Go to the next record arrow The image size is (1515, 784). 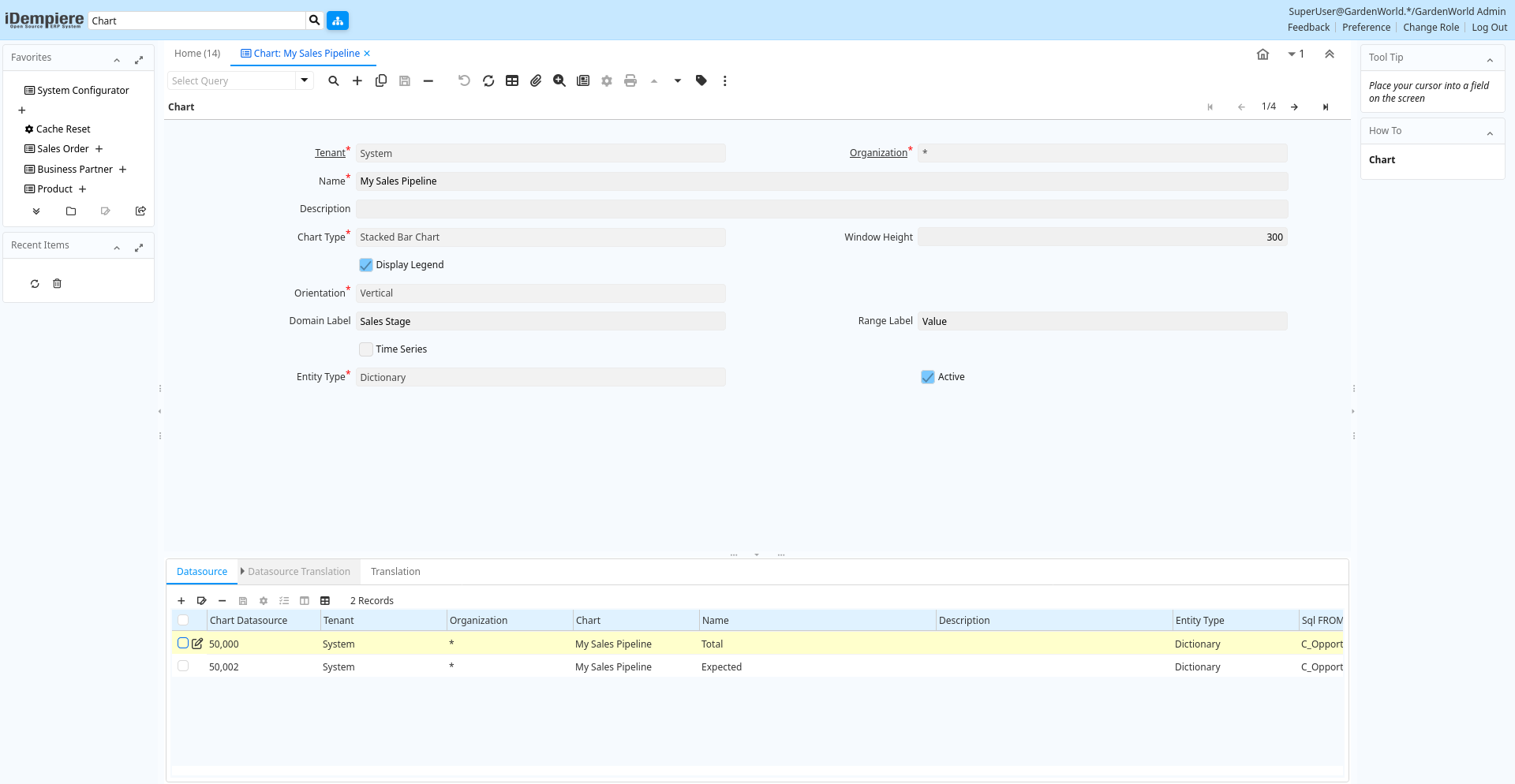tap(1295, 107)
